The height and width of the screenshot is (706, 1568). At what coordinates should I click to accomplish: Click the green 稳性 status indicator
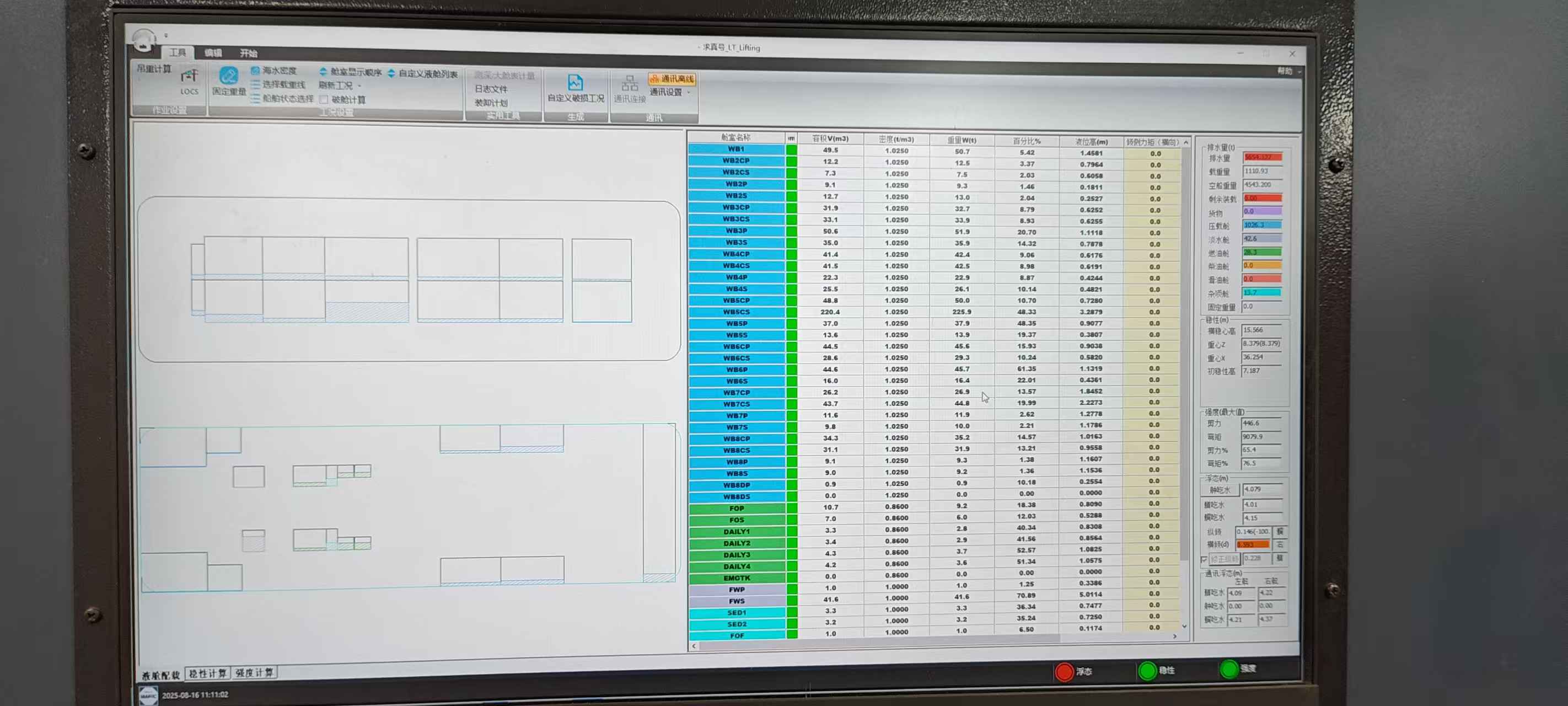(x=1147, y=671)
